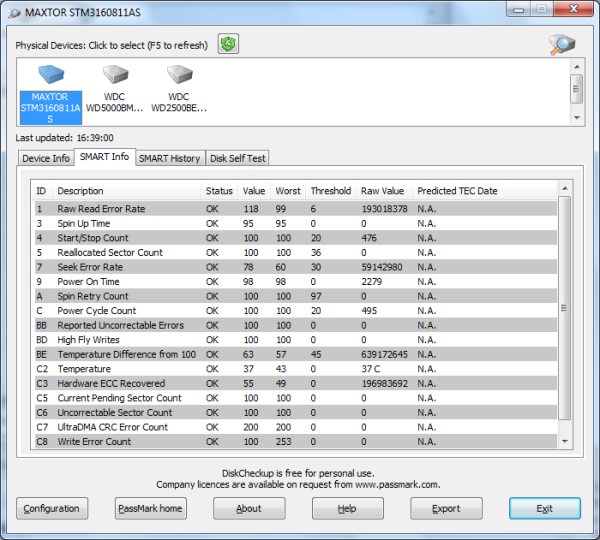Select the Reallocated Sector Count row
600x540 pixels.
click(x=295, y=252)
